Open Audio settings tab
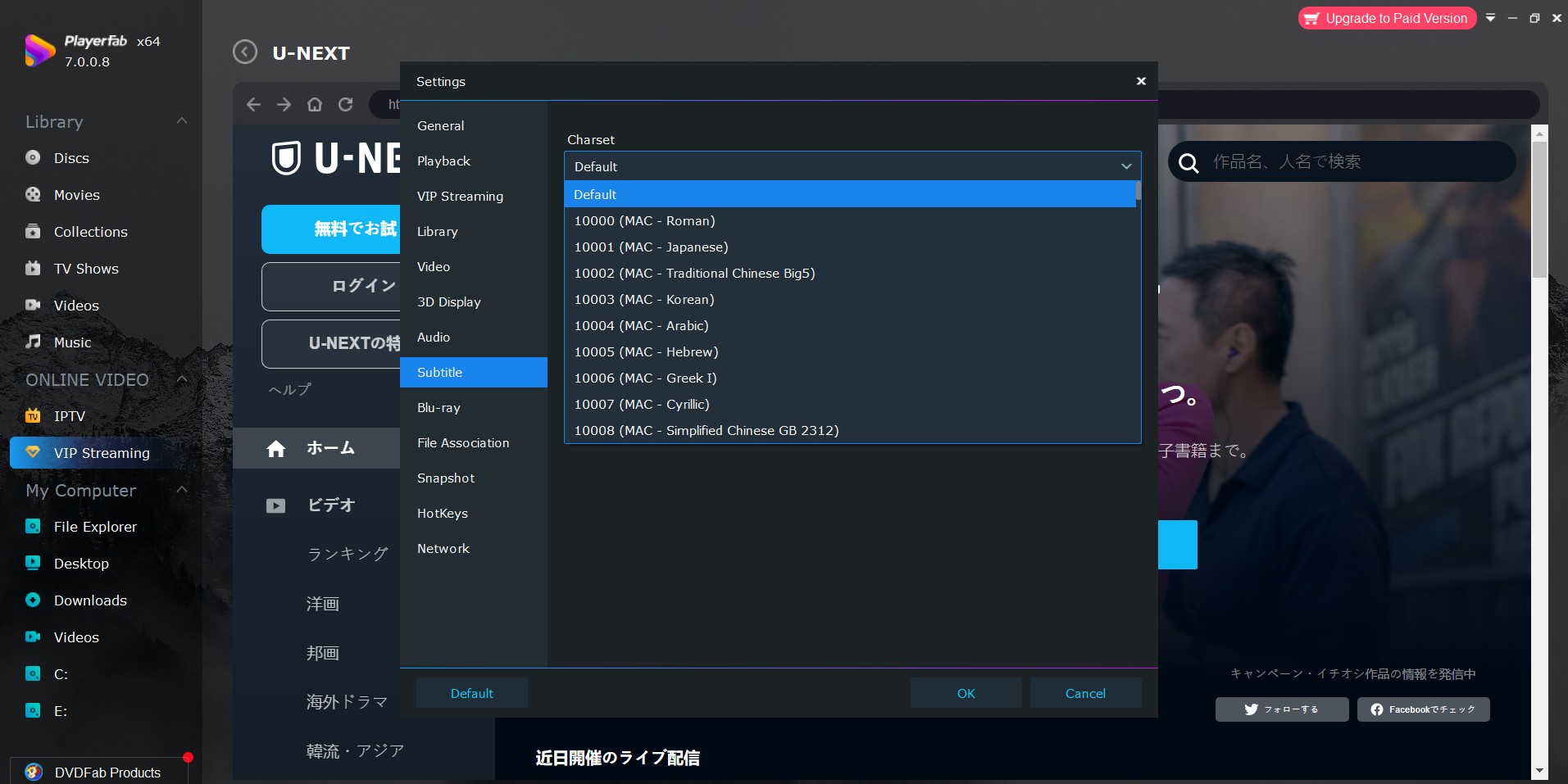 (474, 337)
